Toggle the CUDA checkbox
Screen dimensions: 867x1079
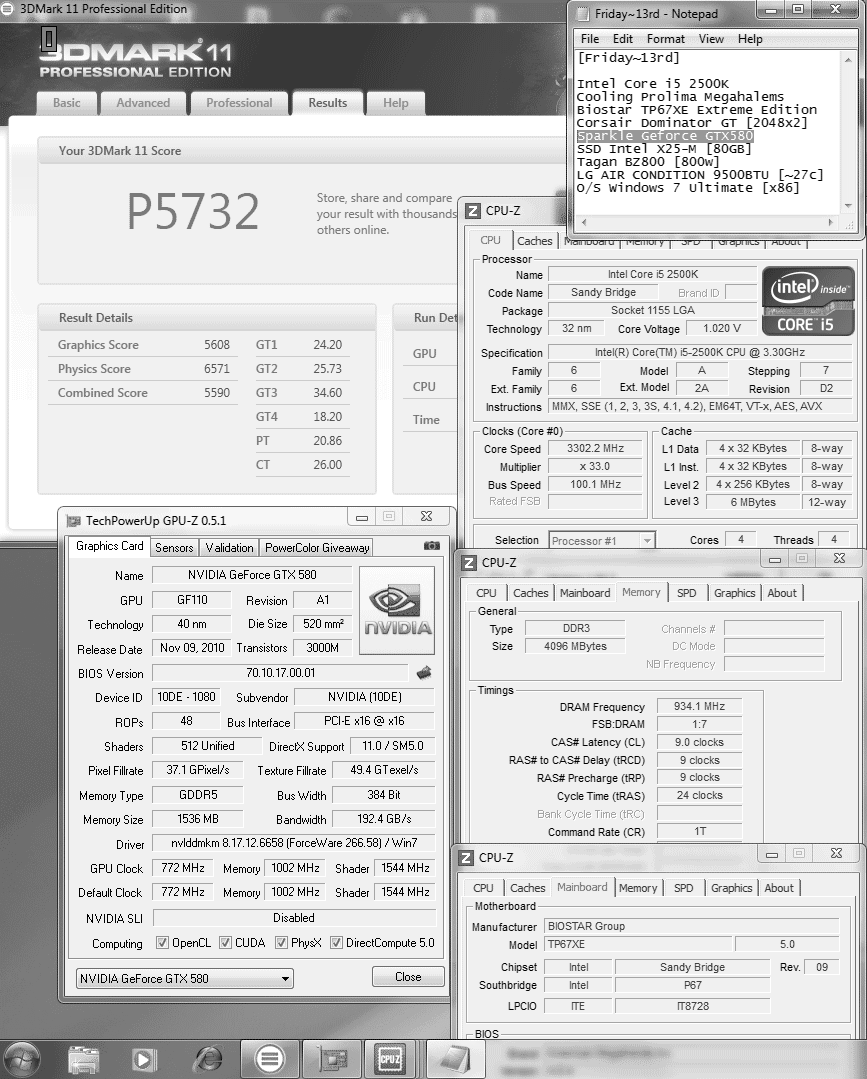point(225,943)
